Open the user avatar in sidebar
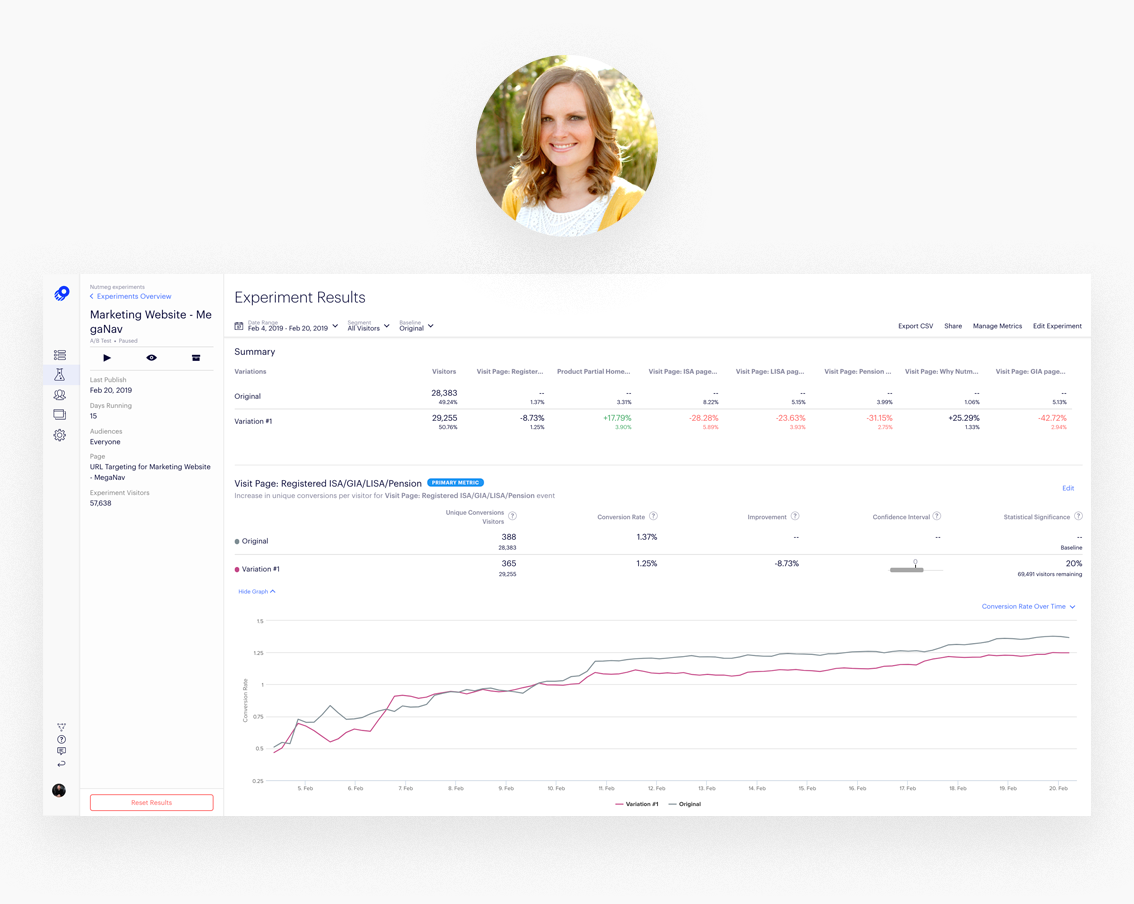Viewport: 1134px width, 904px height. [59, 790]
